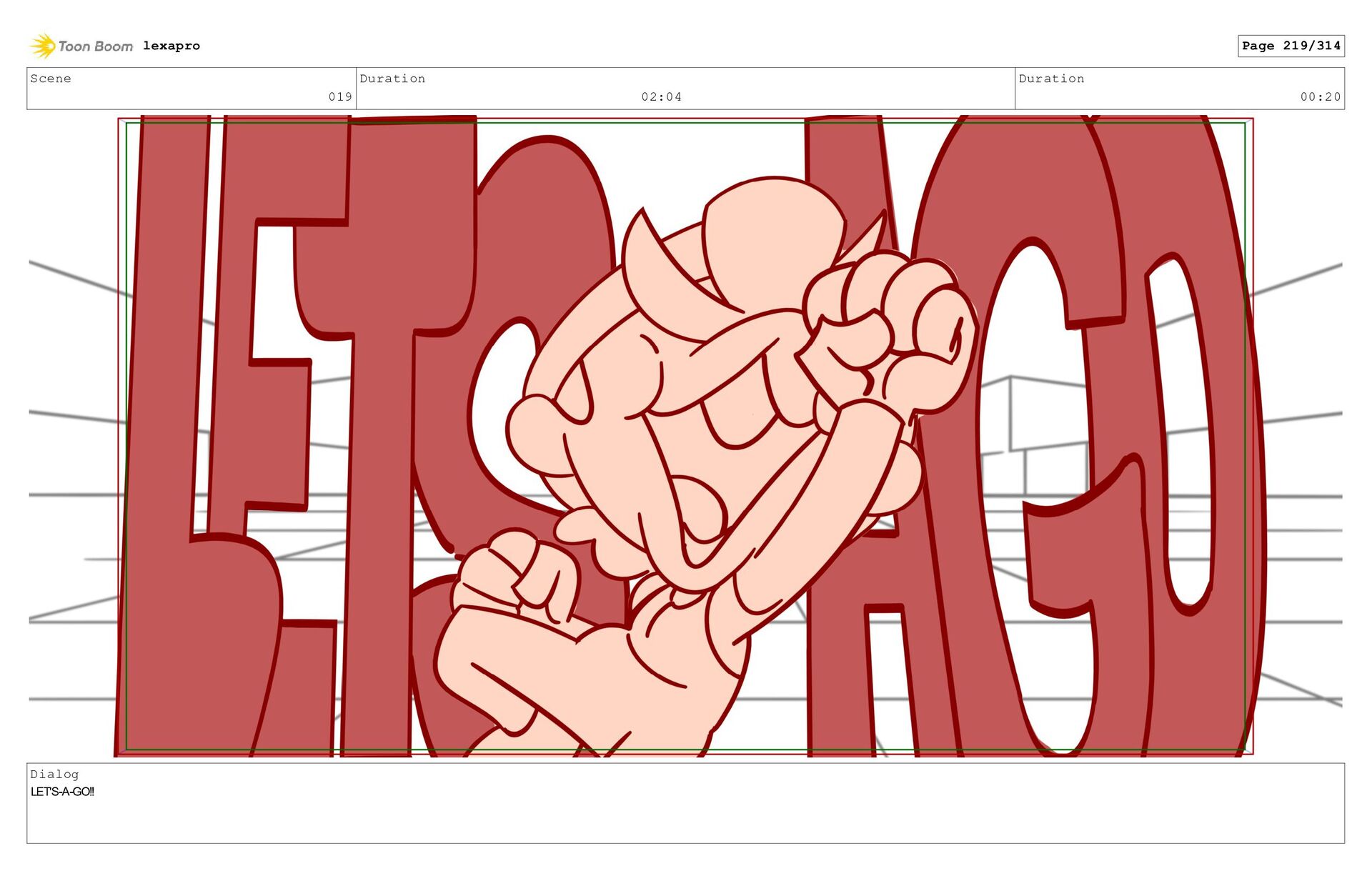Click the panel duration value '00:20'
Viewport: 1372px width, 886px height.
point(1321,96)
